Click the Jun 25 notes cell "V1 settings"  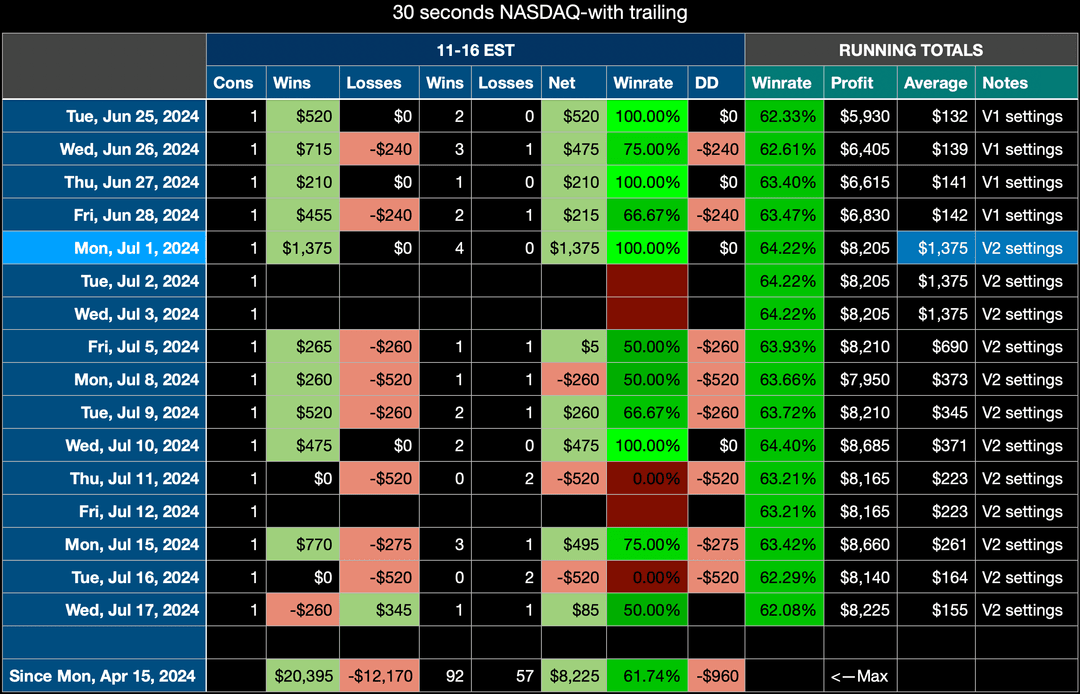point(1026,116)
